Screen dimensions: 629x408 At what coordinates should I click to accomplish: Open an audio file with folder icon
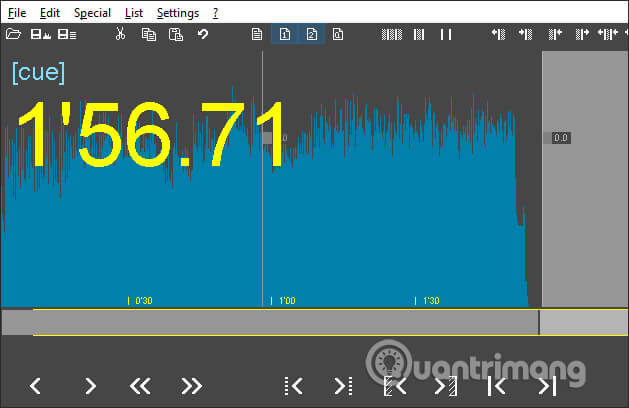click(x=13, y=34)
